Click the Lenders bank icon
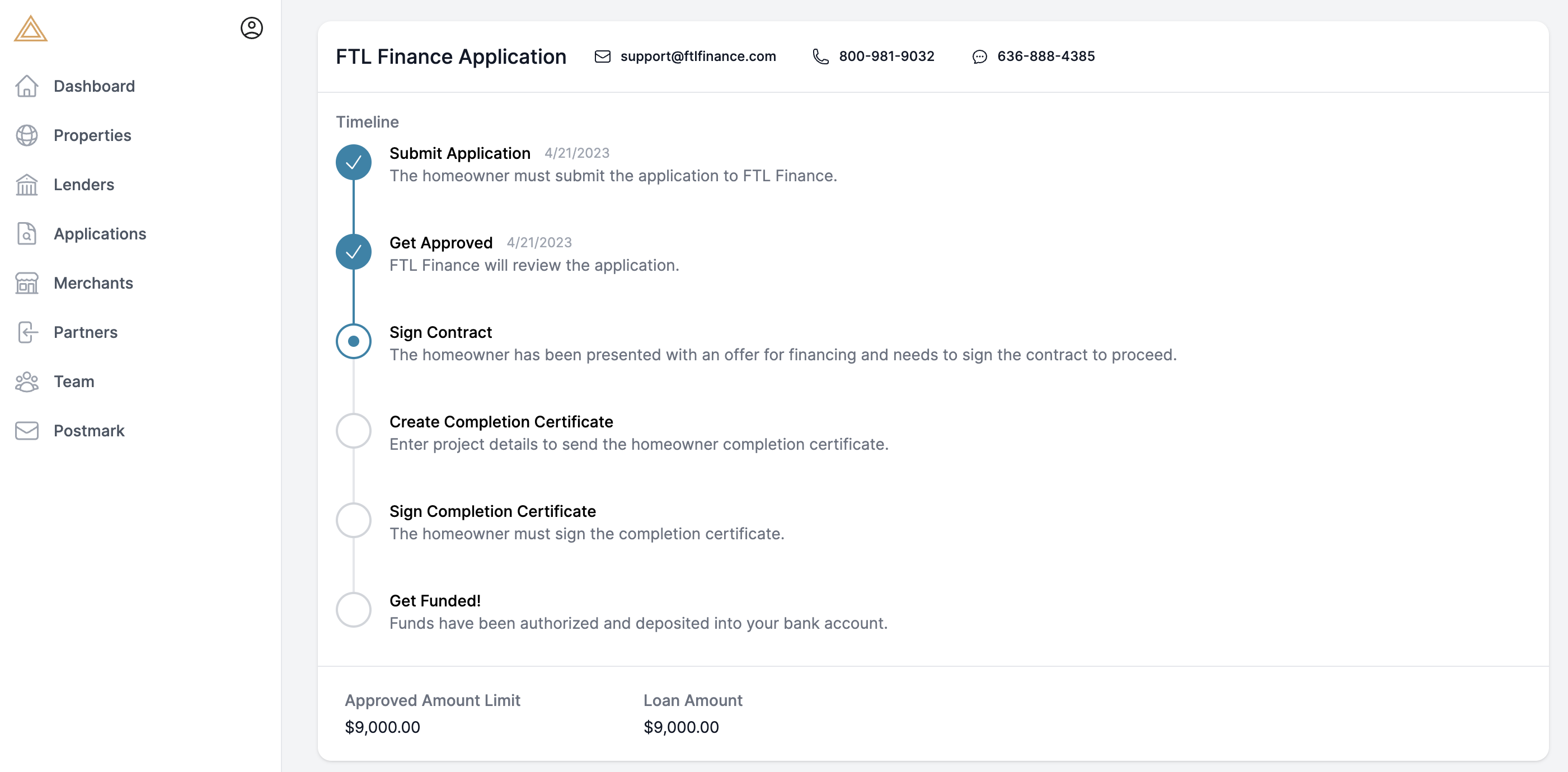This screenshot has height=772, width=1568. 27,185
